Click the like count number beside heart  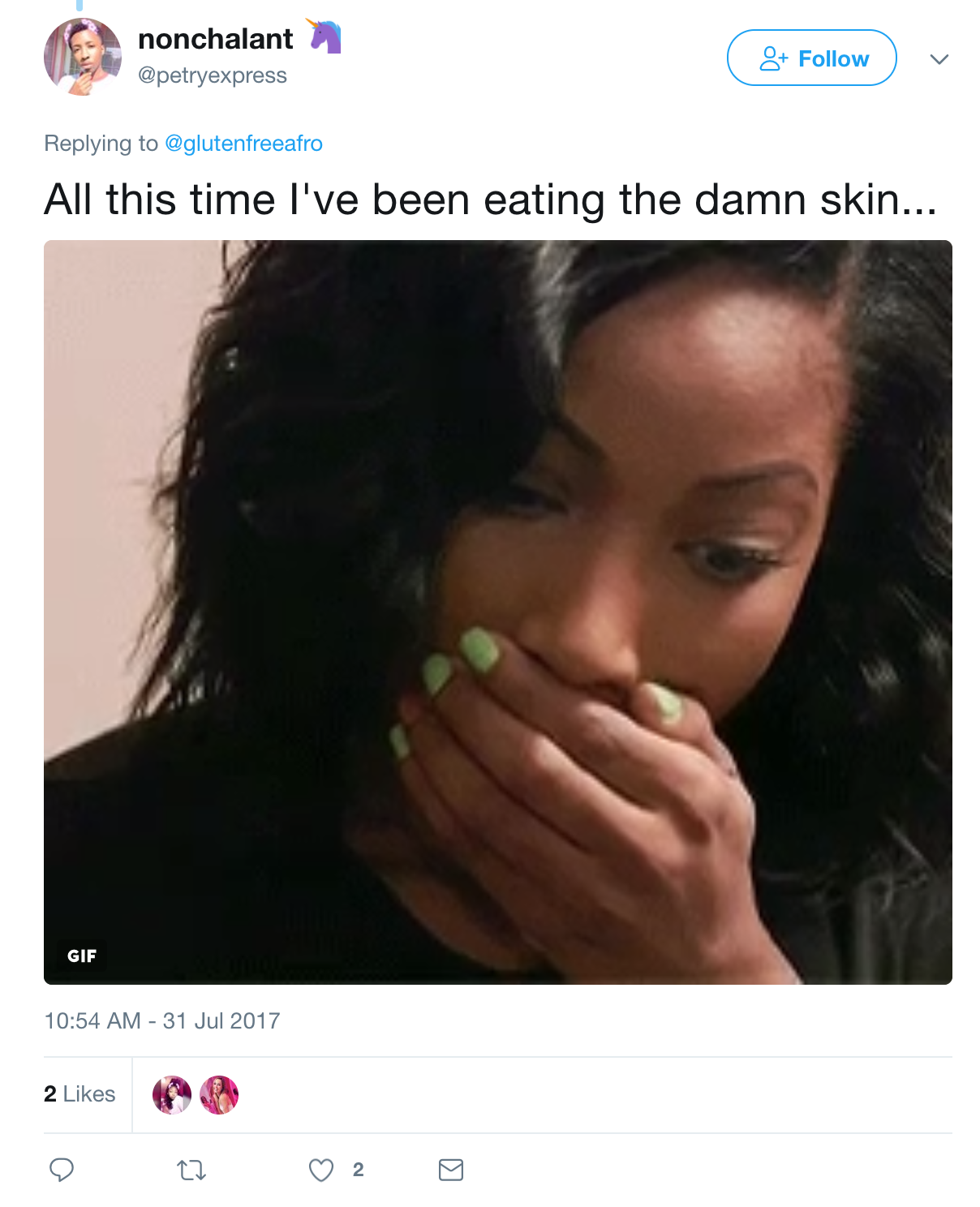click(x=358, y=1170)
